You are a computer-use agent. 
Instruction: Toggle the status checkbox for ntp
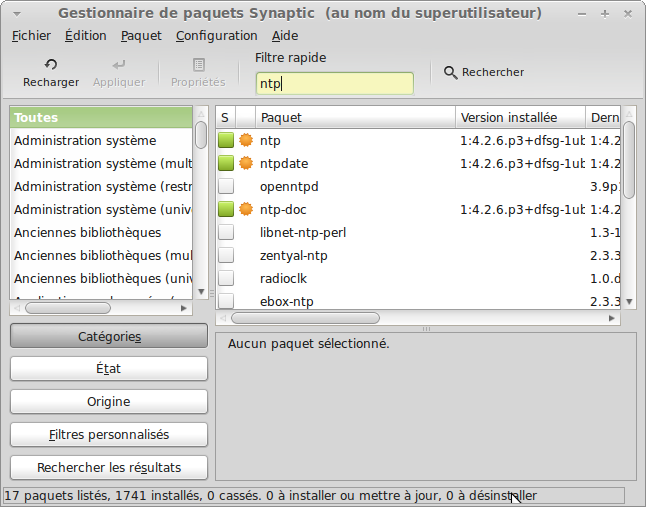[226, 140]
